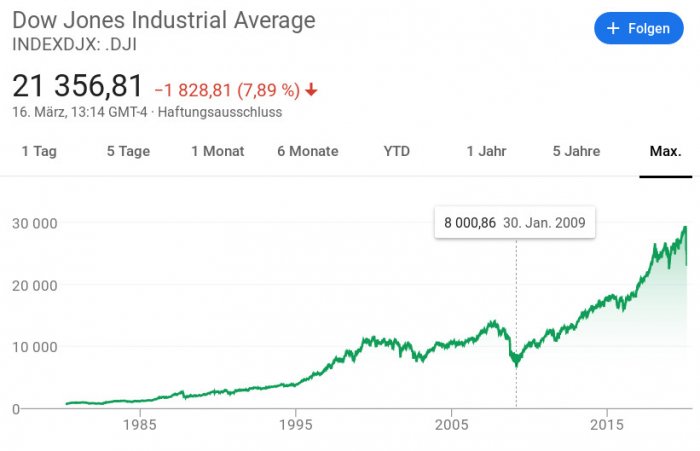Image resolution: width=700 pixels, height=451 pixels.
Task: Choose the 1 Monat range tab
Action: coord(218,151)
